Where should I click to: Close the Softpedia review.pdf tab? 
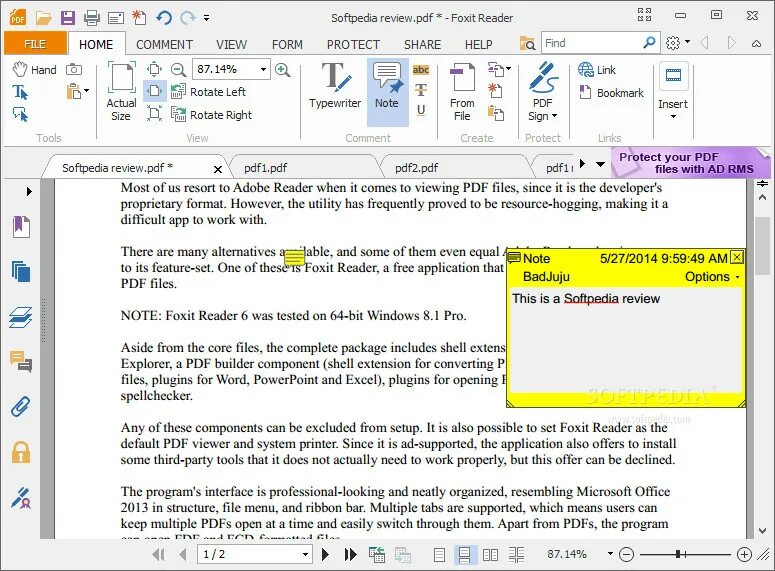point(217,170)
